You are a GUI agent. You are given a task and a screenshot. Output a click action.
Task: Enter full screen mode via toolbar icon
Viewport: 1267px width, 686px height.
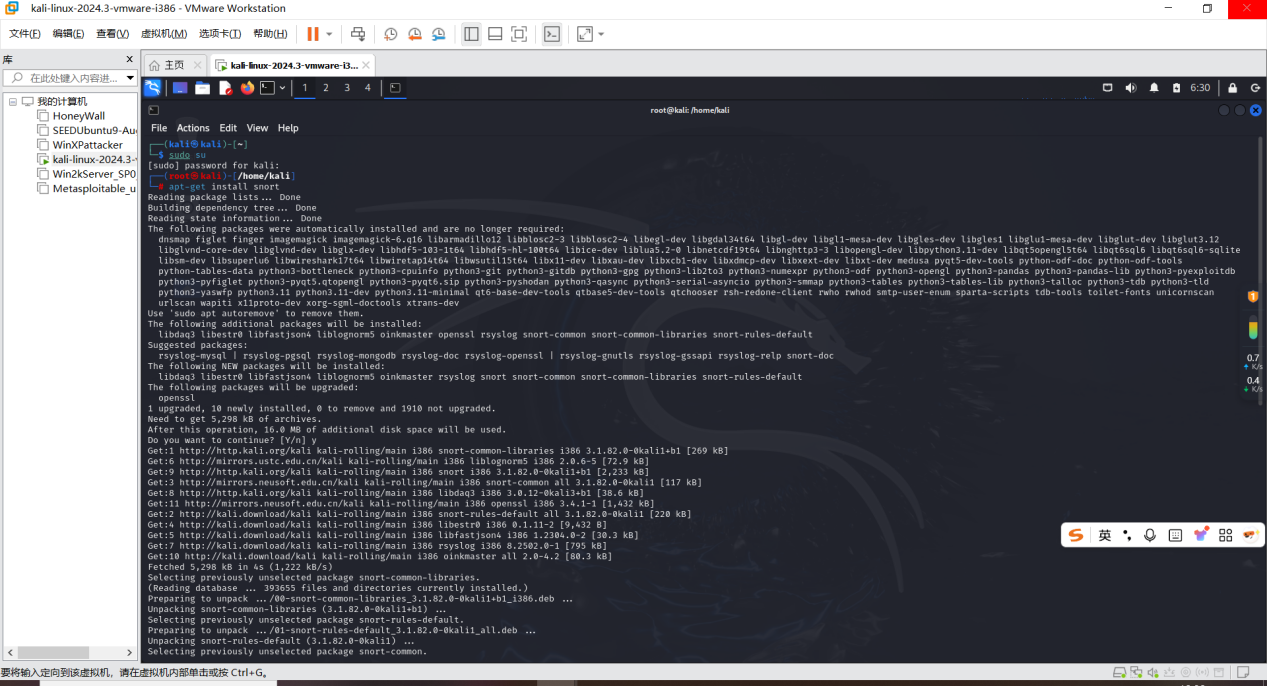[519, 34]
